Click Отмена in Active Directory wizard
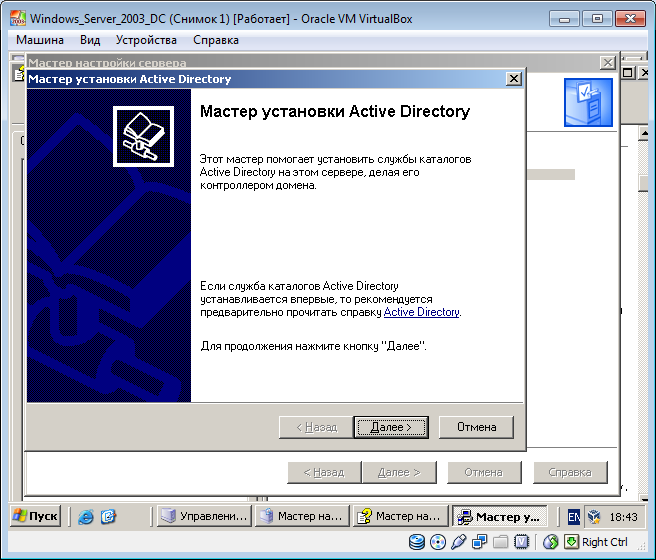The height and width of the screenshot is (560, 656). tap(476, 427)
